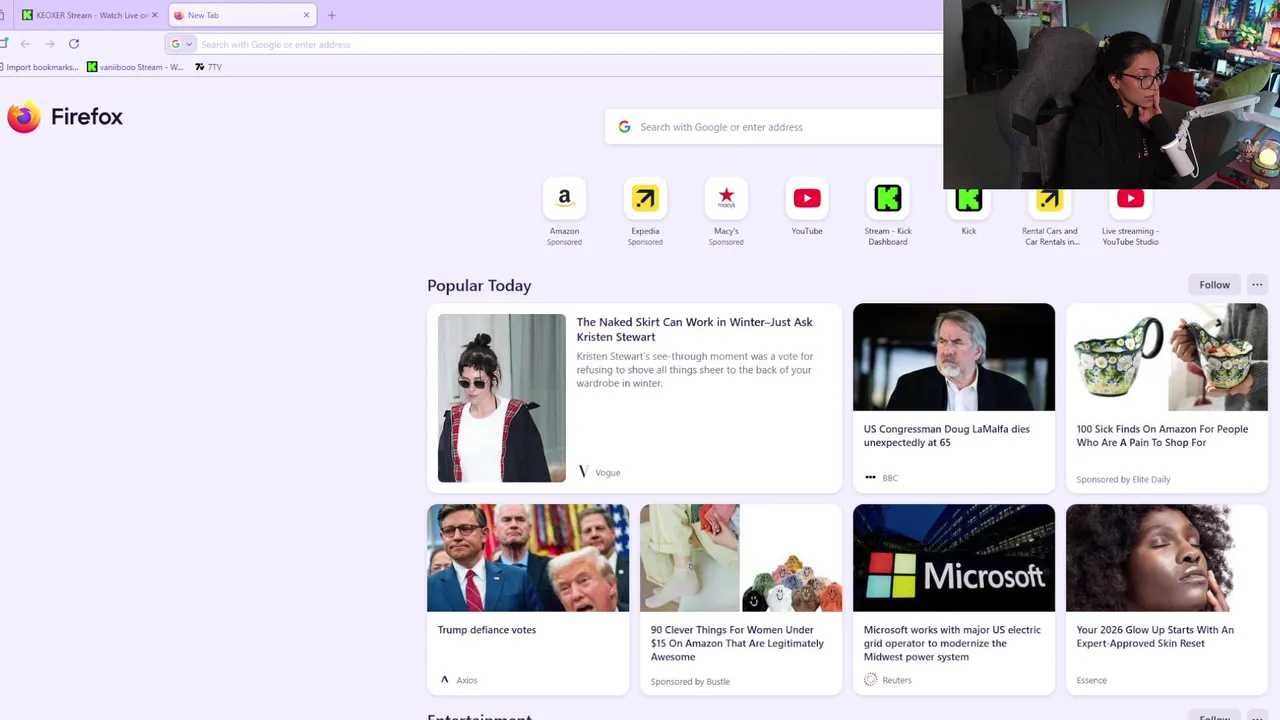Screen dimensions: 1280x720
Task: Open the Stream - Kick Dashboard shortcut
Action: click(888, 212)
